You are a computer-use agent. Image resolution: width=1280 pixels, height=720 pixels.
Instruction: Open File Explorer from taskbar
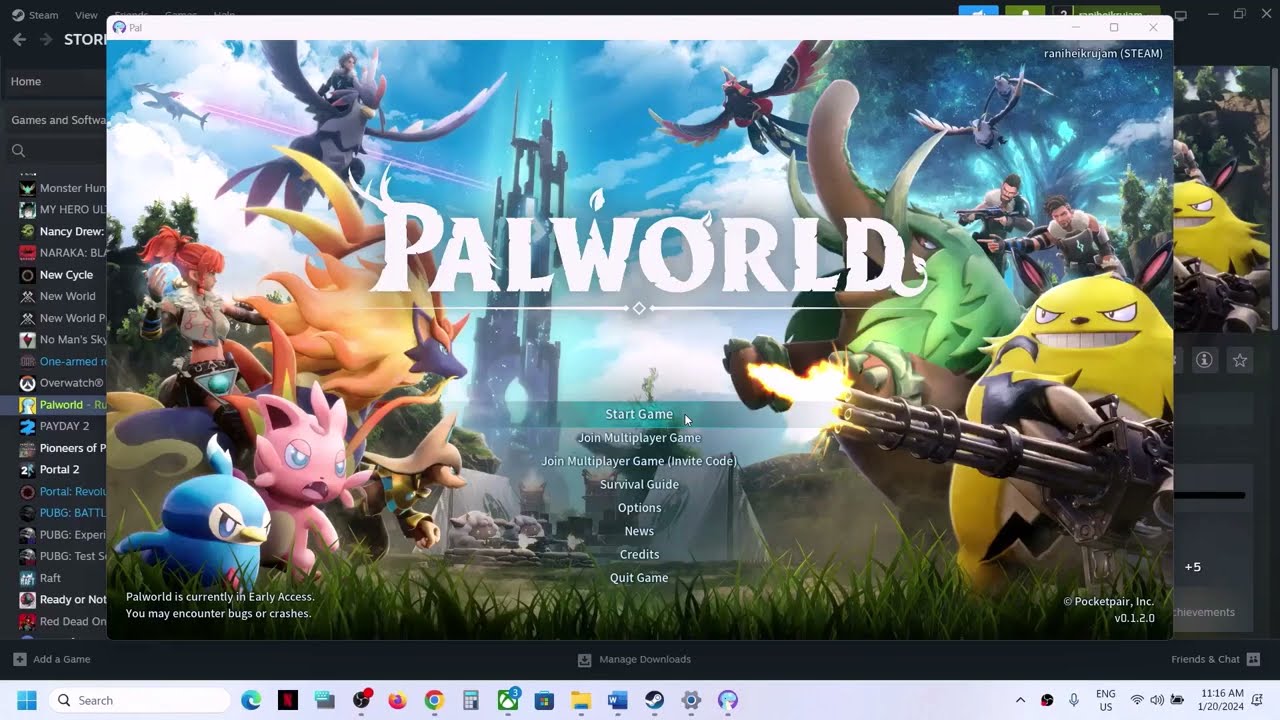click(581, 700)
